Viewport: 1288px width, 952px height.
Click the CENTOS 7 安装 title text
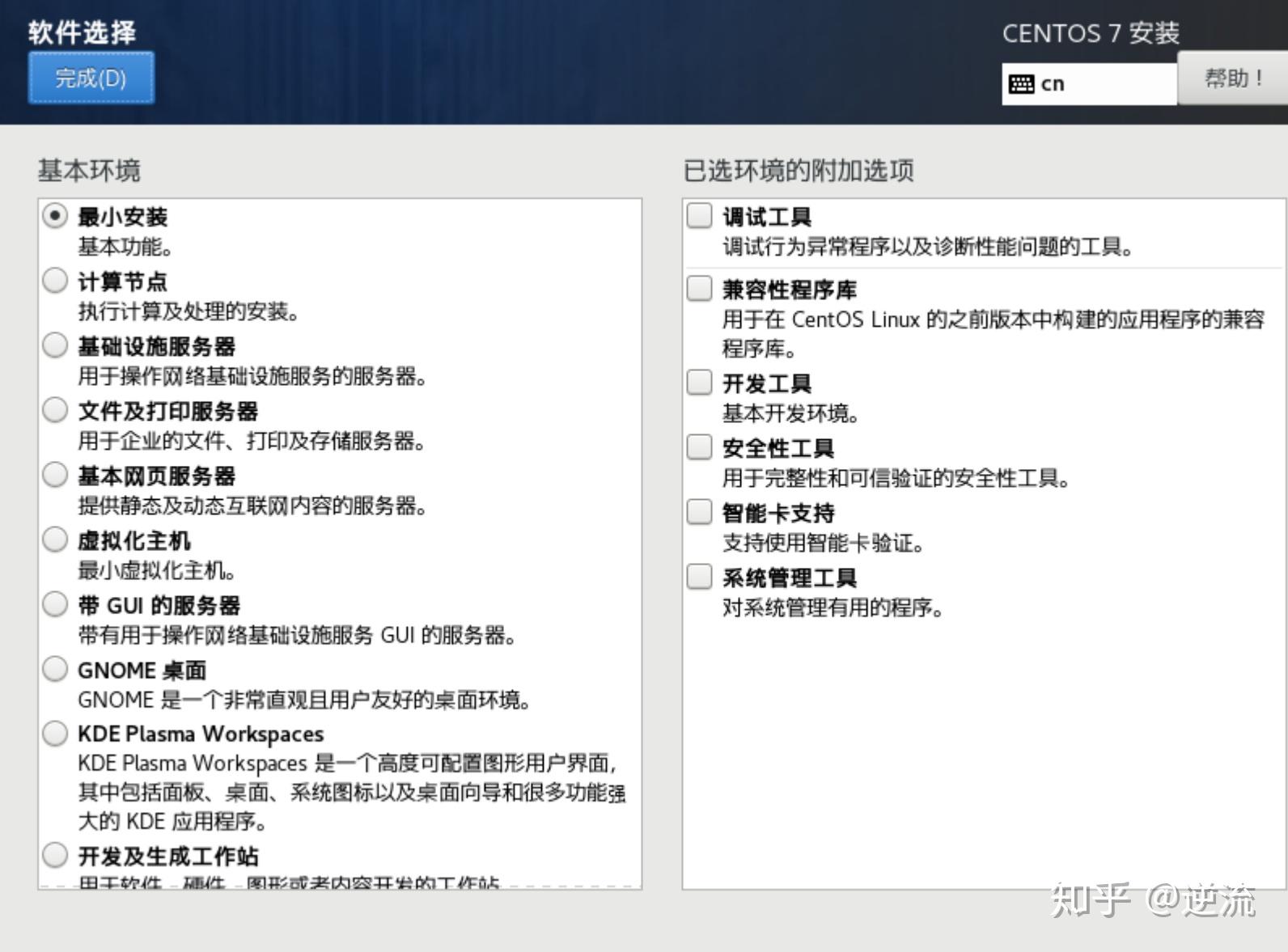tap(1091, 33)
